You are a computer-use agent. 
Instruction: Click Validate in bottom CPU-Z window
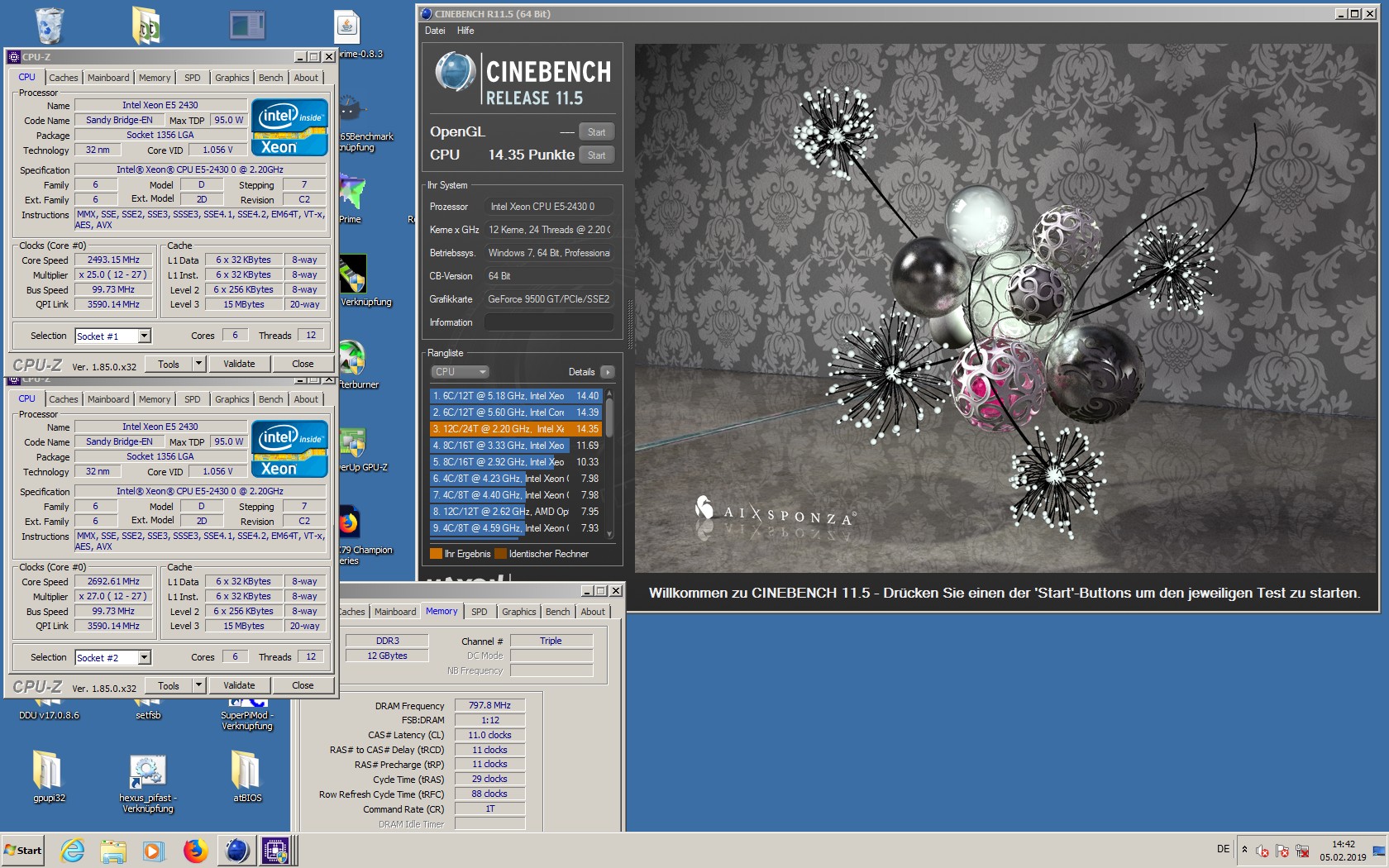(239, 685)
